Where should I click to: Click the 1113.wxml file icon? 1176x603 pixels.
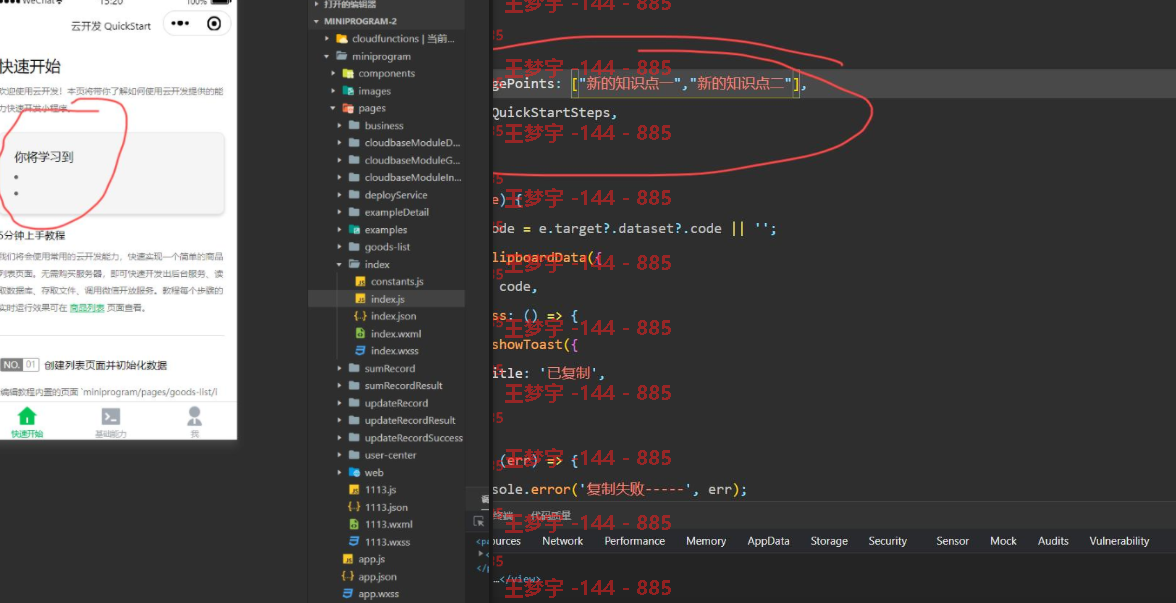354,524
